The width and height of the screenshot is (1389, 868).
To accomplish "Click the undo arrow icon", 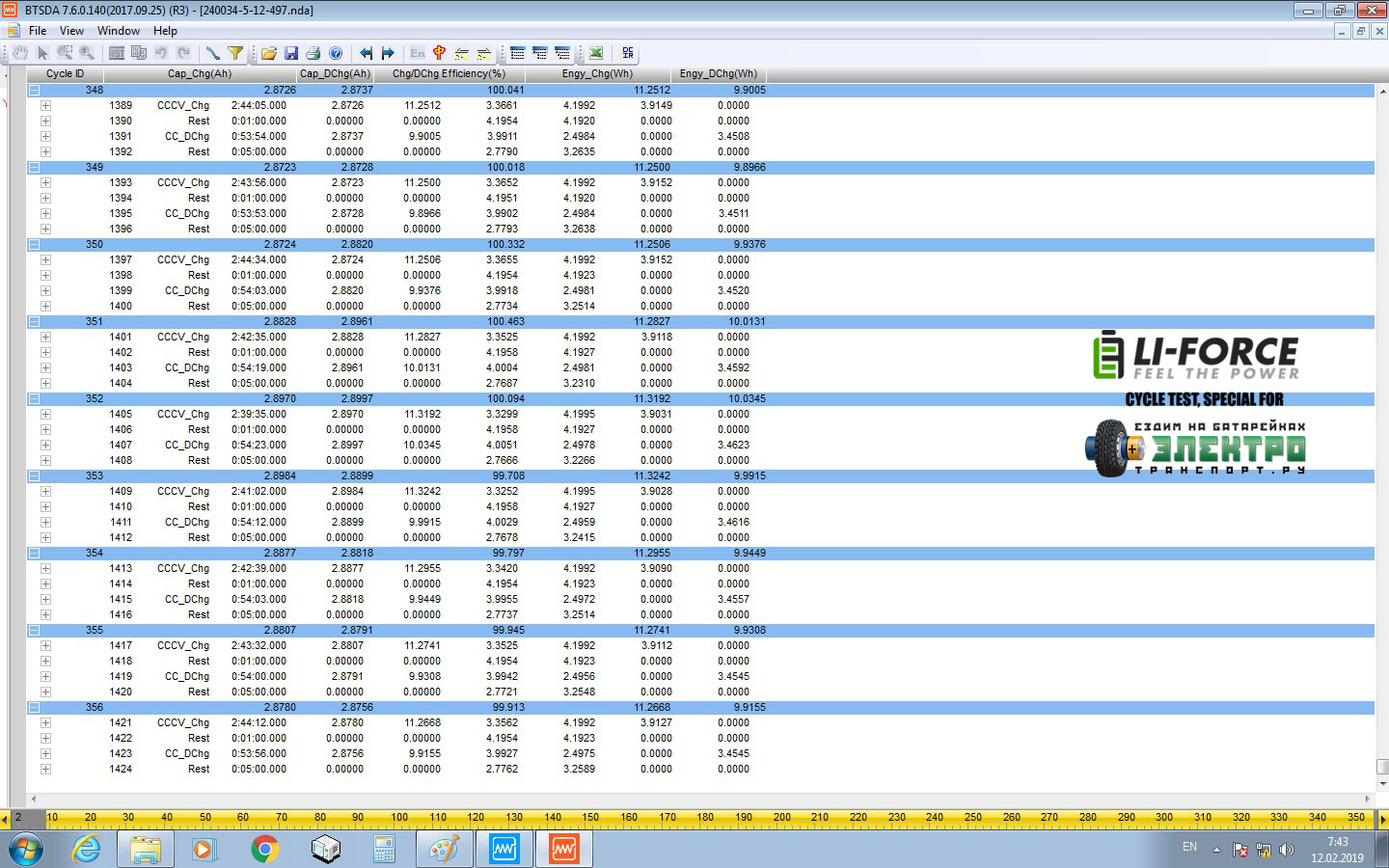I will tap(161, 53).
